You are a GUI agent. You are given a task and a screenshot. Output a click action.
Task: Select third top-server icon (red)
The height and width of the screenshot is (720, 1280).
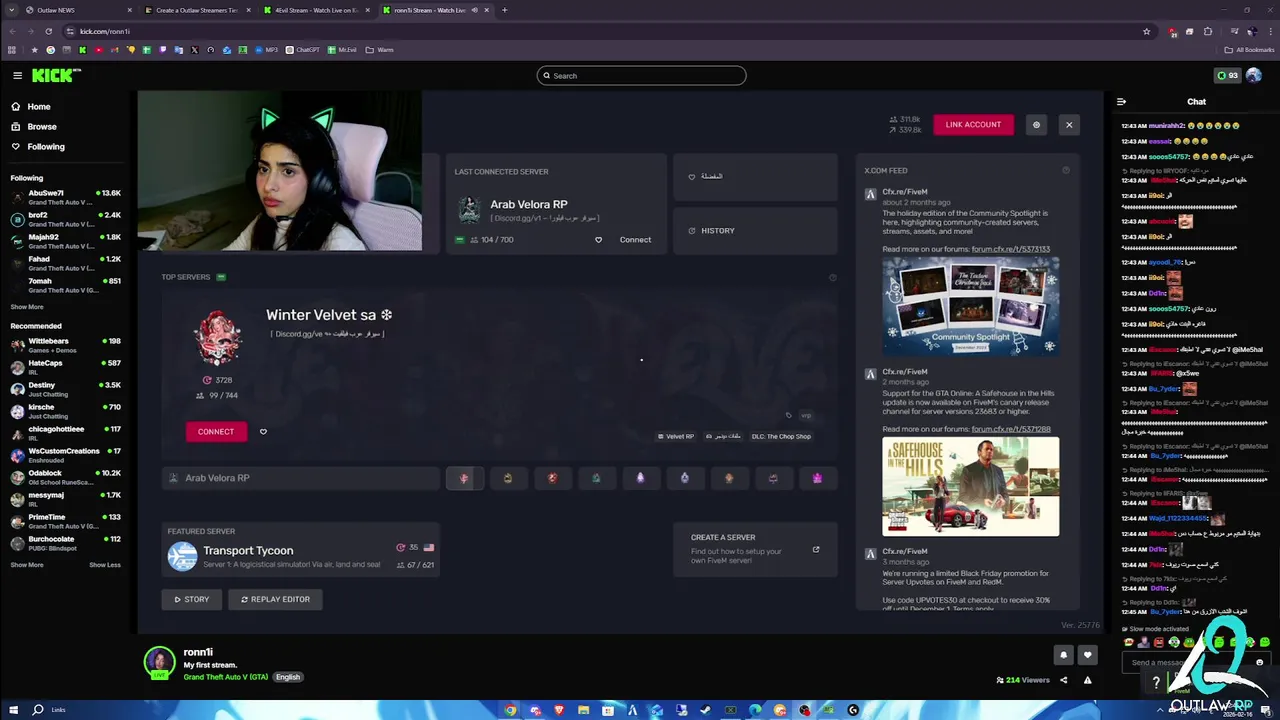tap(552, 478)
